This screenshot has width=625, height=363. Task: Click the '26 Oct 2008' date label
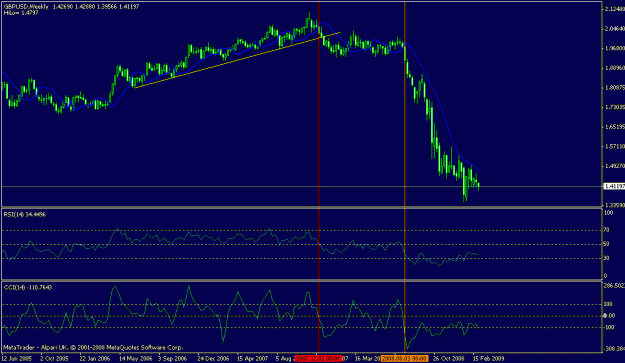point(449,358)
